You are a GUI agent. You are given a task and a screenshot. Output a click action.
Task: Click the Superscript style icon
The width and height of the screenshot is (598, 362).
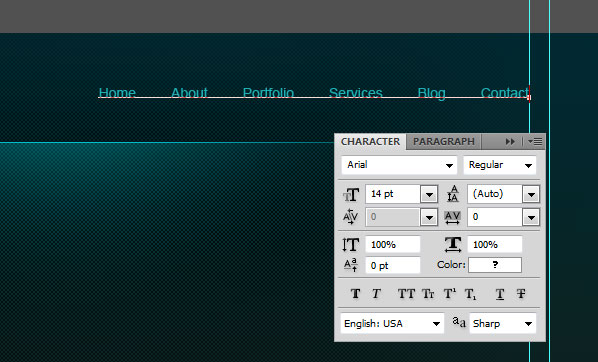[450, 294]
